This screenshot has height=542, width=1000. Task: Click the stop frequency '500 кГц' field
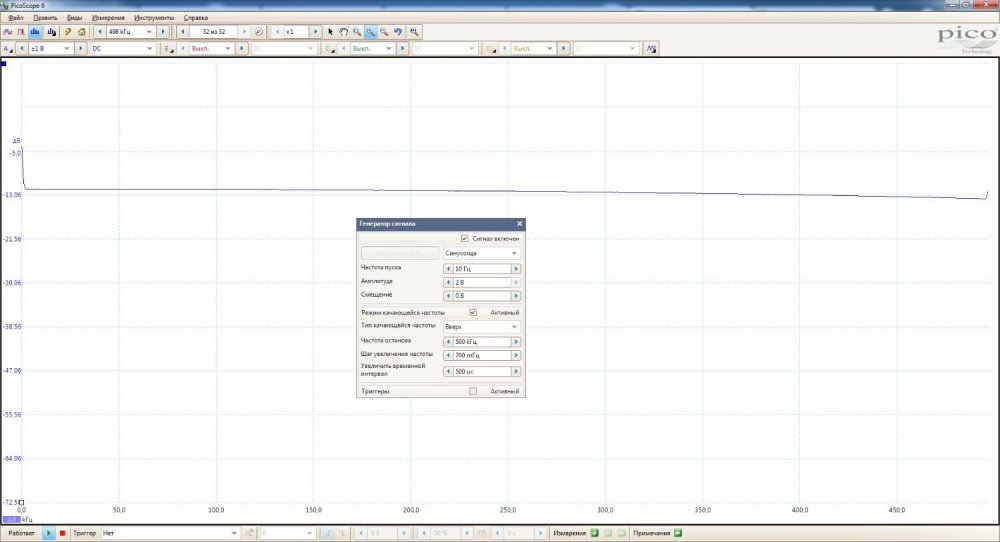pos(481,342)
